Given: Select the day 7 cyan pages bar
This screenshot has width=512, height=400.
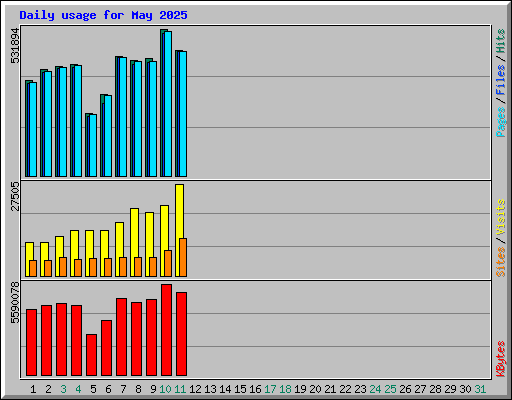Looking at the screenshot, I should (123, 117).
